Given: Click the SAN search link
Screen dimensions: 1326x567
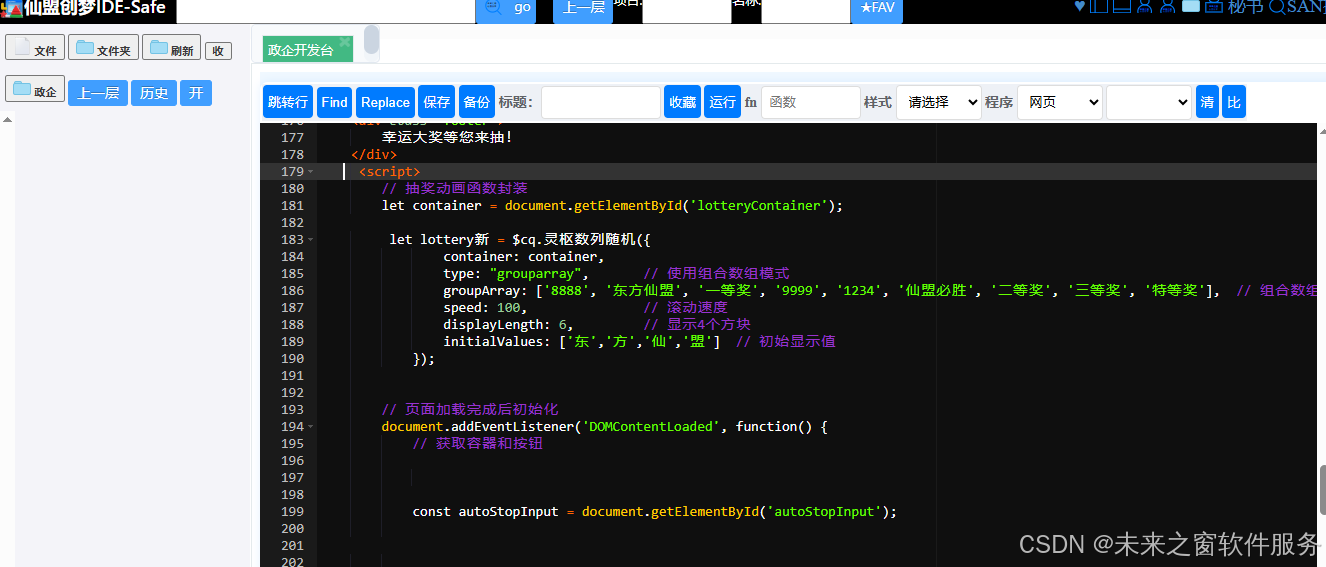Looking at the screenshot, I should [x=1297, y=7].
